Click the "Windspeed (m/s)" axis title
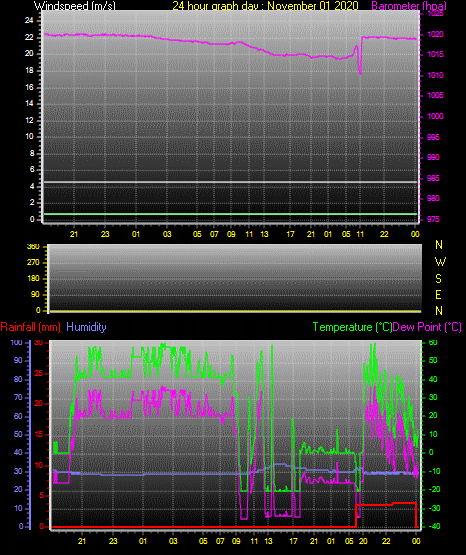 pyautogui.click(x=75, y=5)
